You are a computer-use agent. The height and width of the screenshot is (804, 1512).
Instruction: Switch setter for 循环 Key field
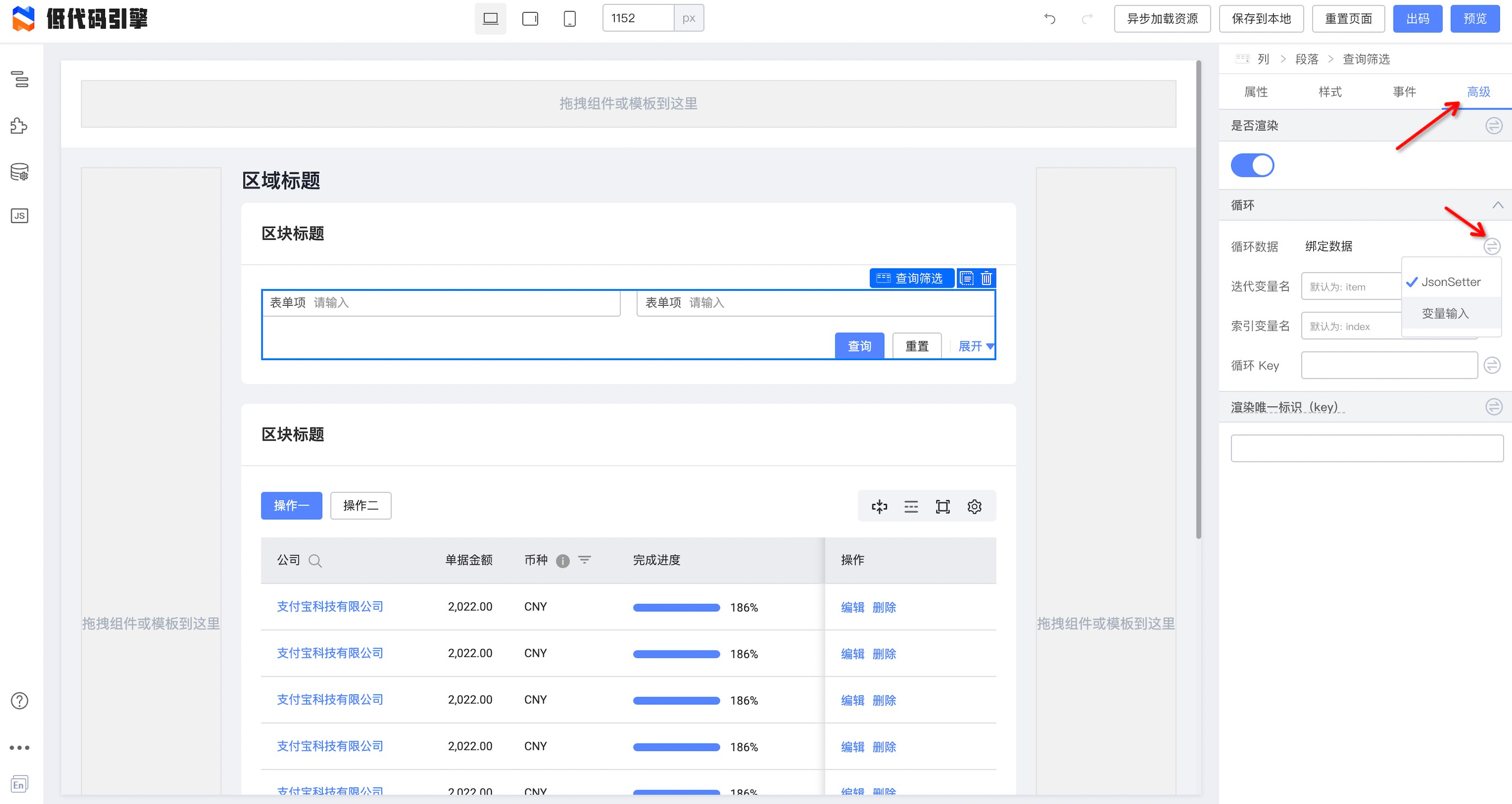point(1492,366)
